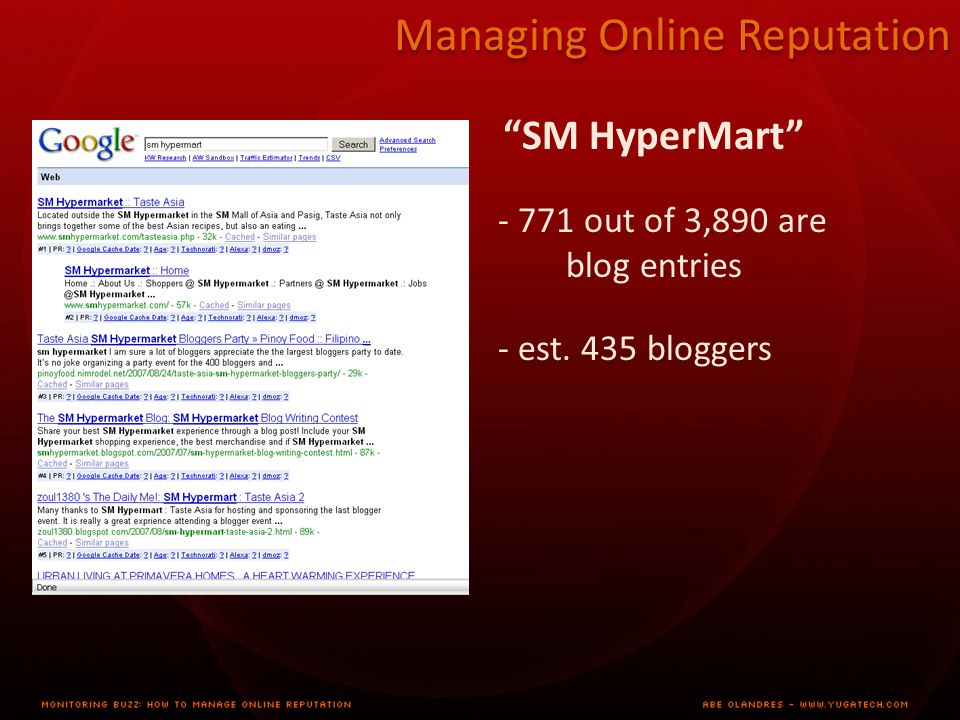Click Google Cache Date in #1 row
Screen dimensions: 960x720
coord(108,249)
